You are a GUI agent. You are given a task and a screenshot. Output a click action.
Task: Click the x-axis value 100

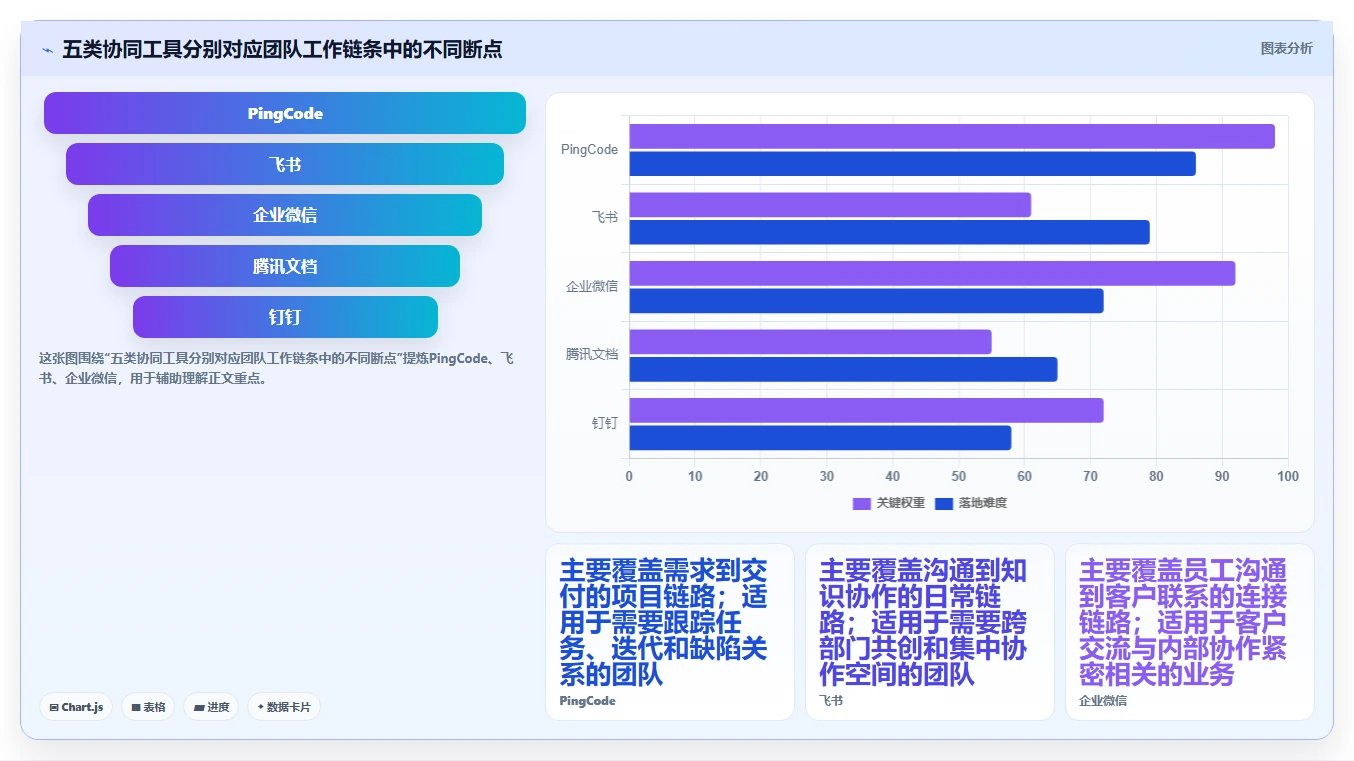point(1288,476)
